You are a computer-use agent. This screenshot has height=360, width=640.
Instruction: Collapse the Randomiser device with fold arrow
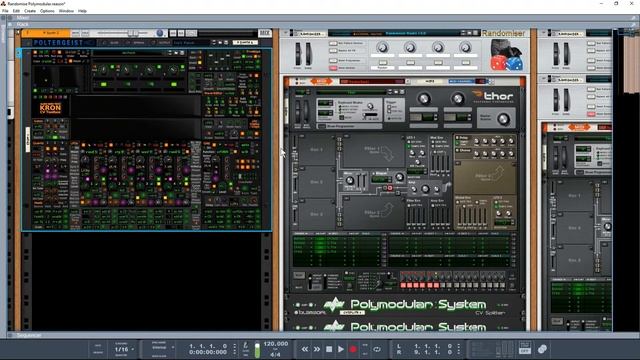[x=286, y=33]
